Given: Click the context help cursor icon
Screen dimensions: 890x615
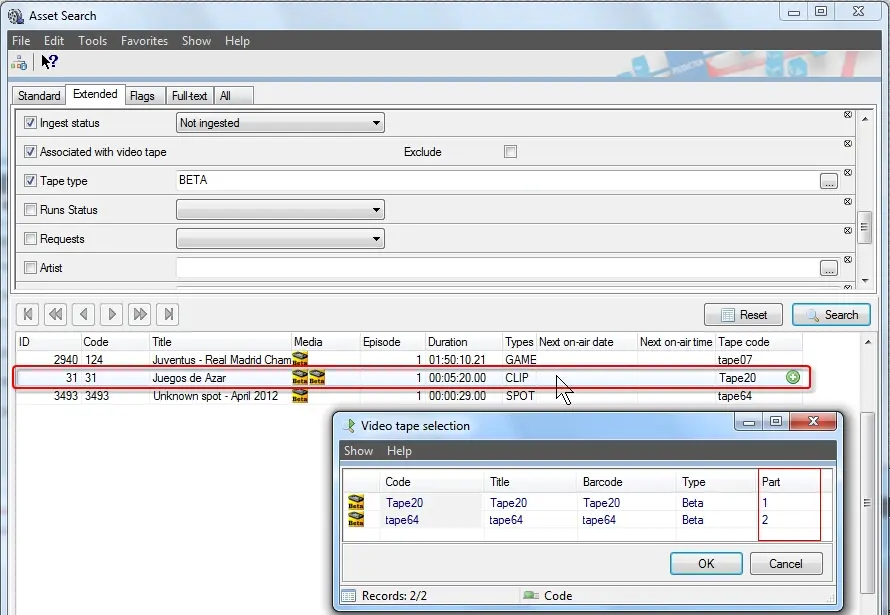Looking at the screenshot, I should [x=49, y=62].
